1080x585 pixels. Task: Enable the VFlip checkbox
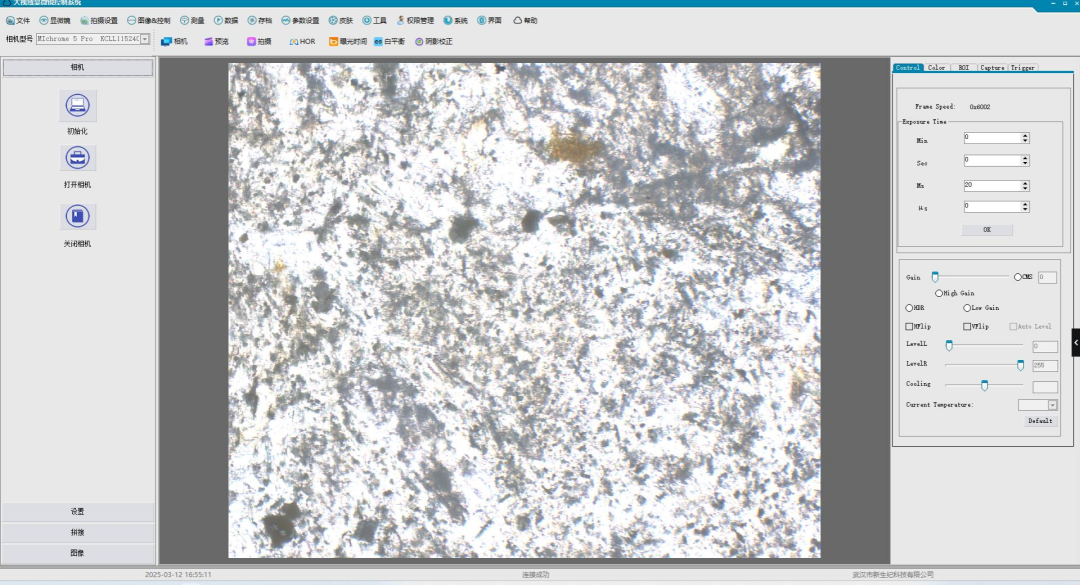click(967, 326)
